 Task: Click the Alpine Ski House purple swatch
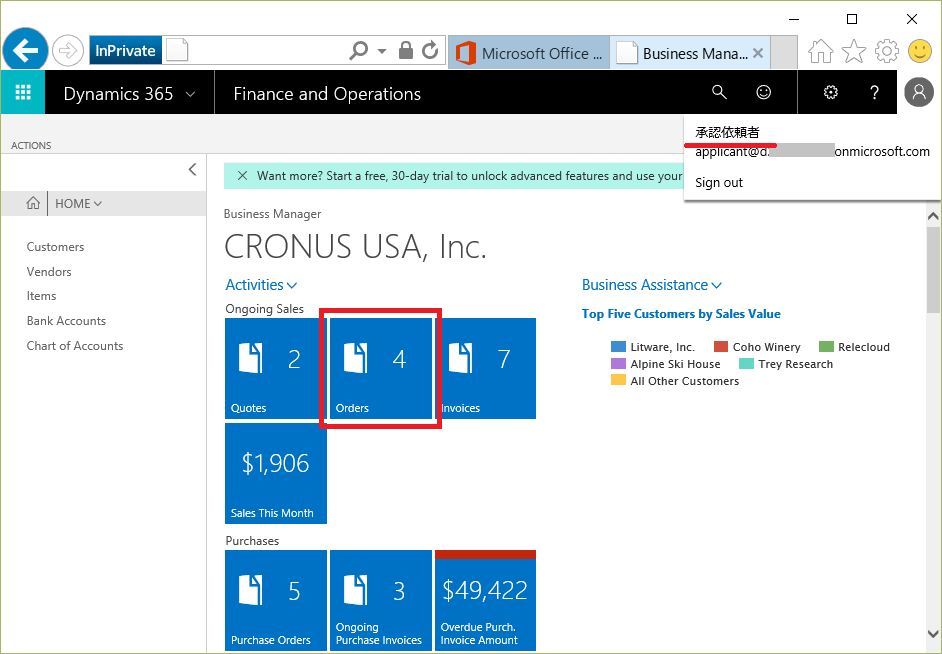coord(618,363)
